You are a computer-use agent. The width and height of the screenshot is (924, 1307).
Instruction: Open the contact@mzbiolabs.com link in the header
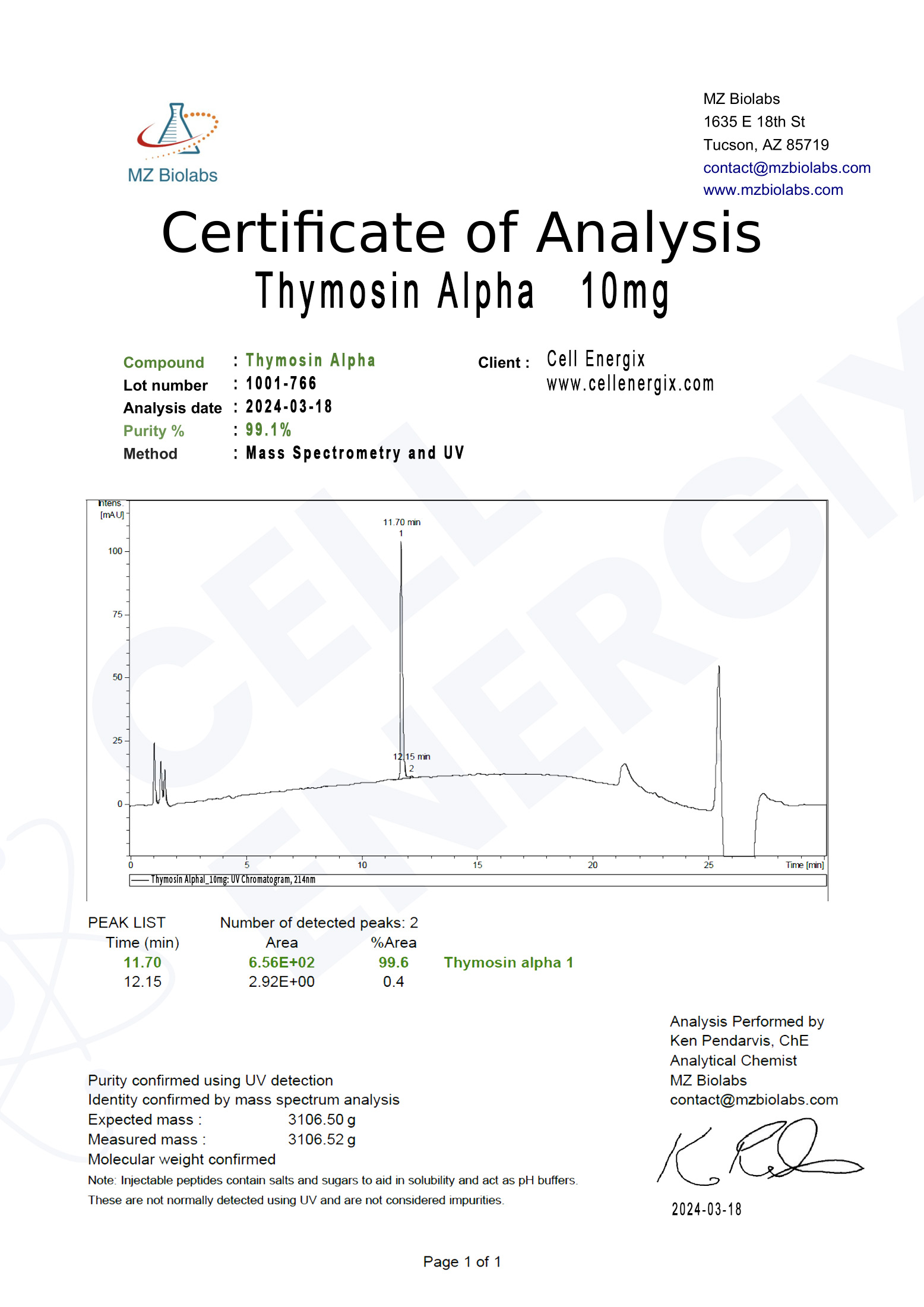click(787, 168)
